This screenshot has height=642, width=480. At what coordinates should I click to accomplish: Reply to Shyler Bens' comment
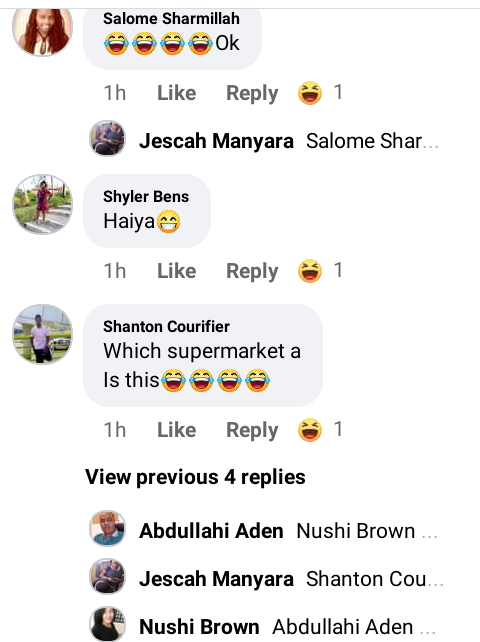(x=252, y=272)
